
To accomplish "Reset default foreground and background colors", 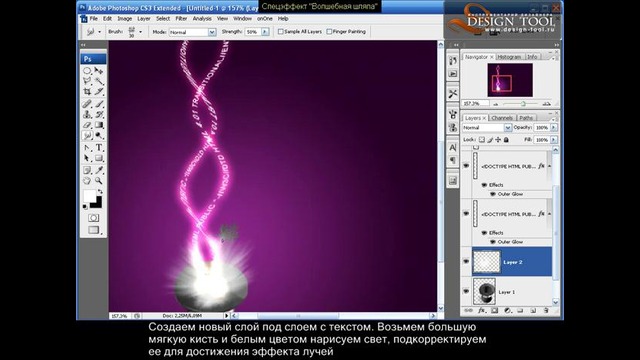I will (85, 207).
